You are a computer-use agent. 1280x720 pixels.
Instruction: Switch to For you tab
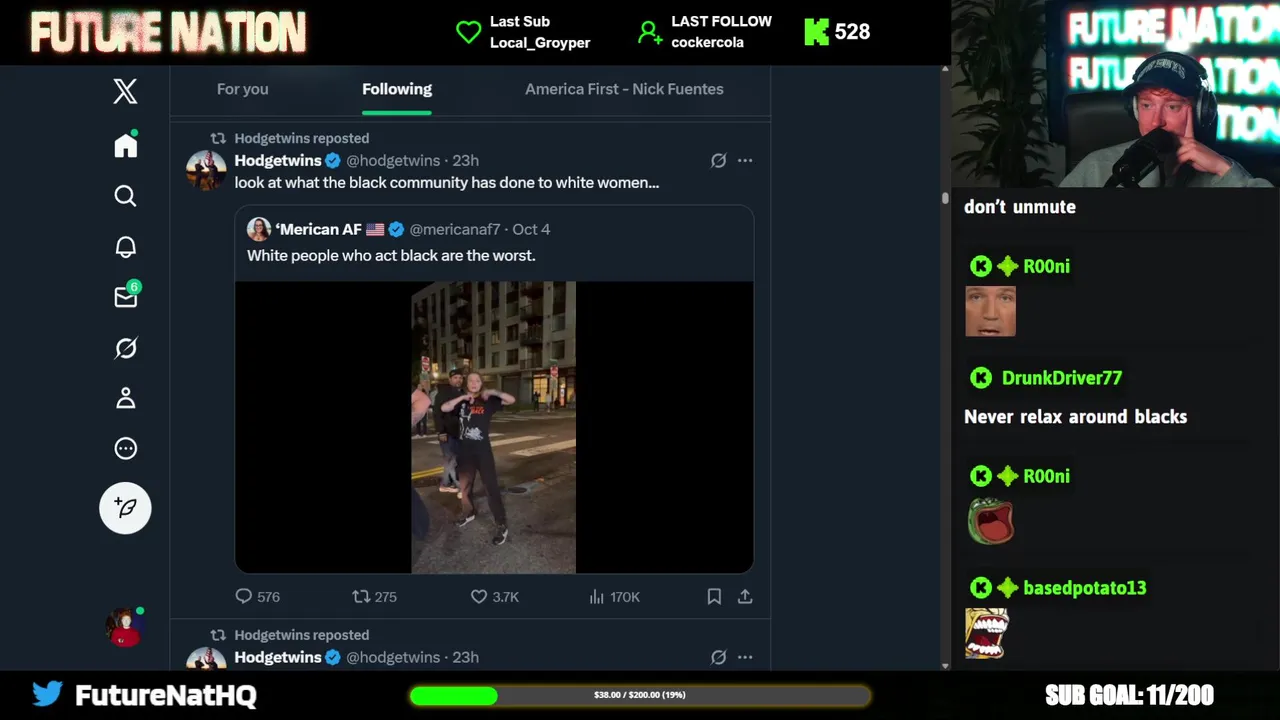(x=242, y=89)
